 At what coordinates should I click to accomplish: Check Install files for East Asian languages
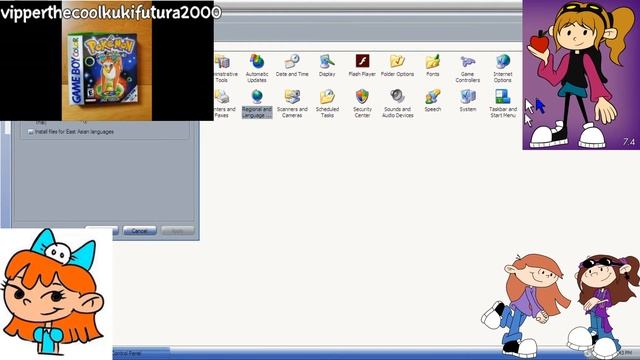[x=31, y=132]
